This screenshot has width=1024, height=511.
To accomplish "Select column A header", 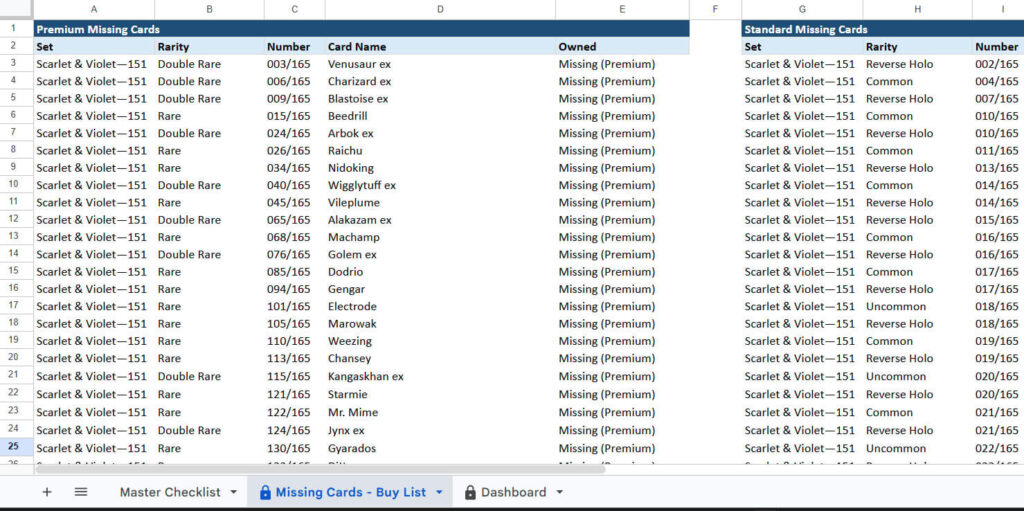I will click(x=94, y=9).
